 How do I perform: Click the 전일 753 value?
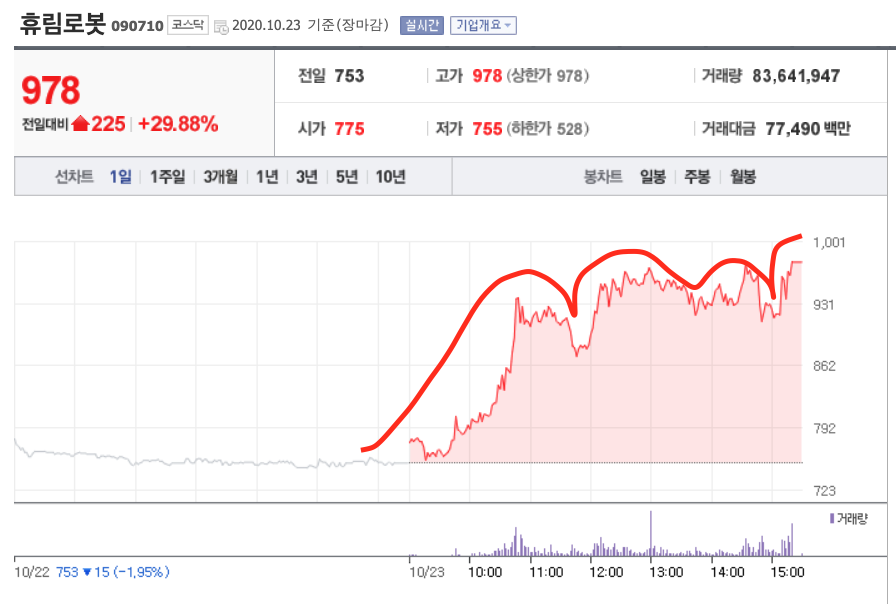click(x=349, y=75)
